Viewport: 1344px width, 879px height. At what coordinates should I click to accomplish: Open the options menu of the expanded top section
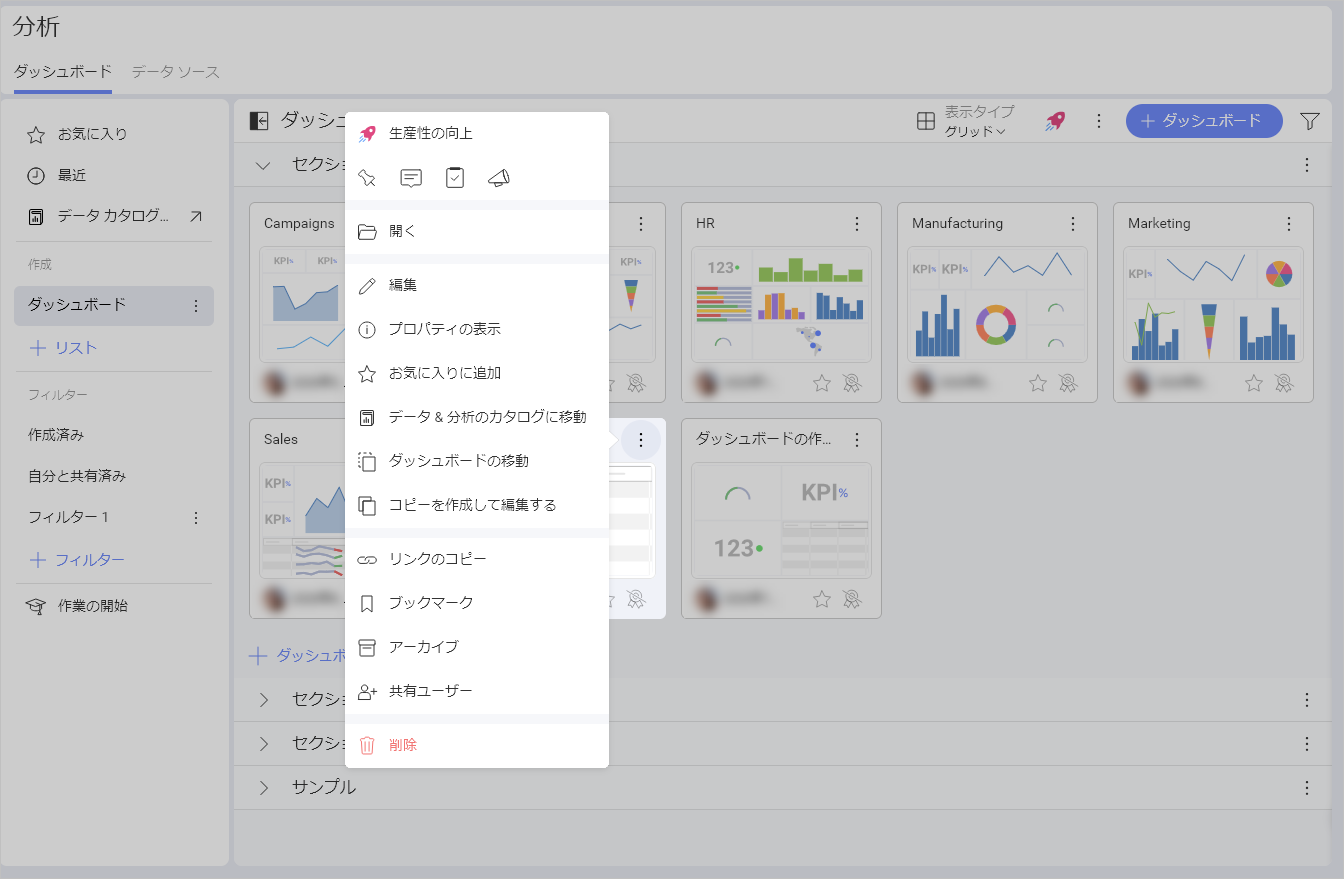pos(1307,166)
